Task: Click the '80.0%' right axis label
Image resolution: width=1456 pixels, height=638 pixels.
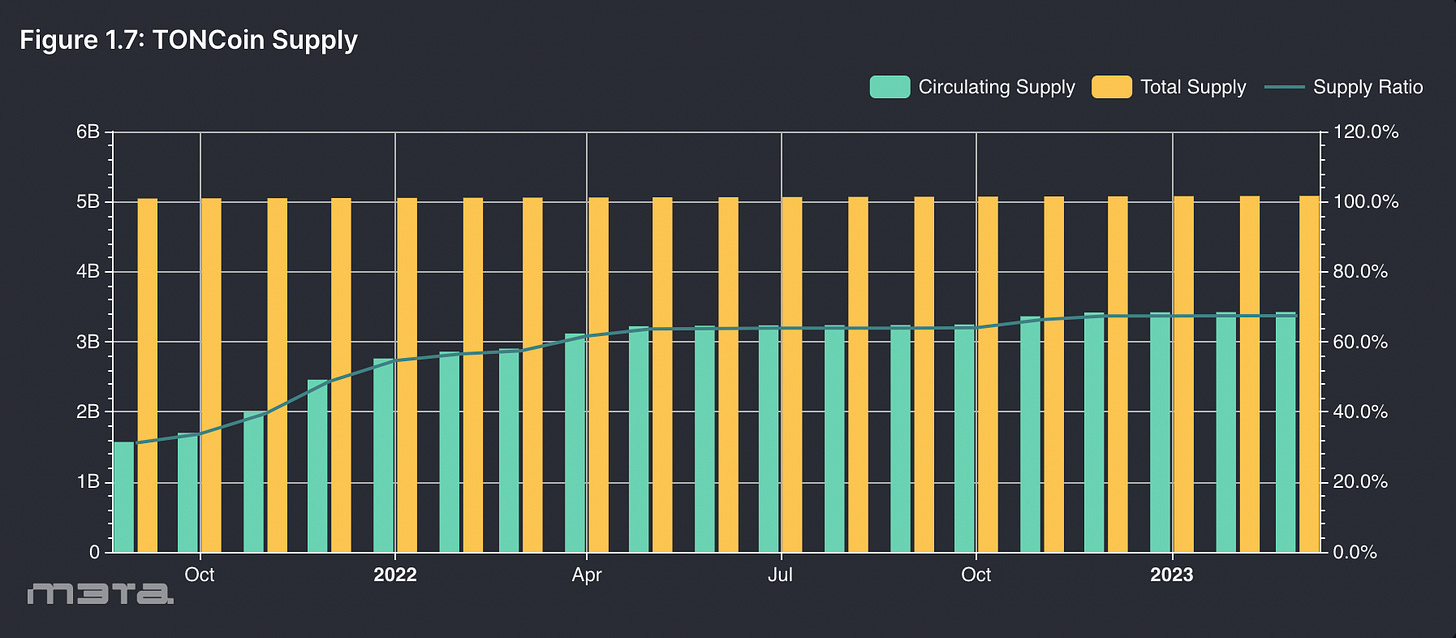Action: [x=1362, y=272]
